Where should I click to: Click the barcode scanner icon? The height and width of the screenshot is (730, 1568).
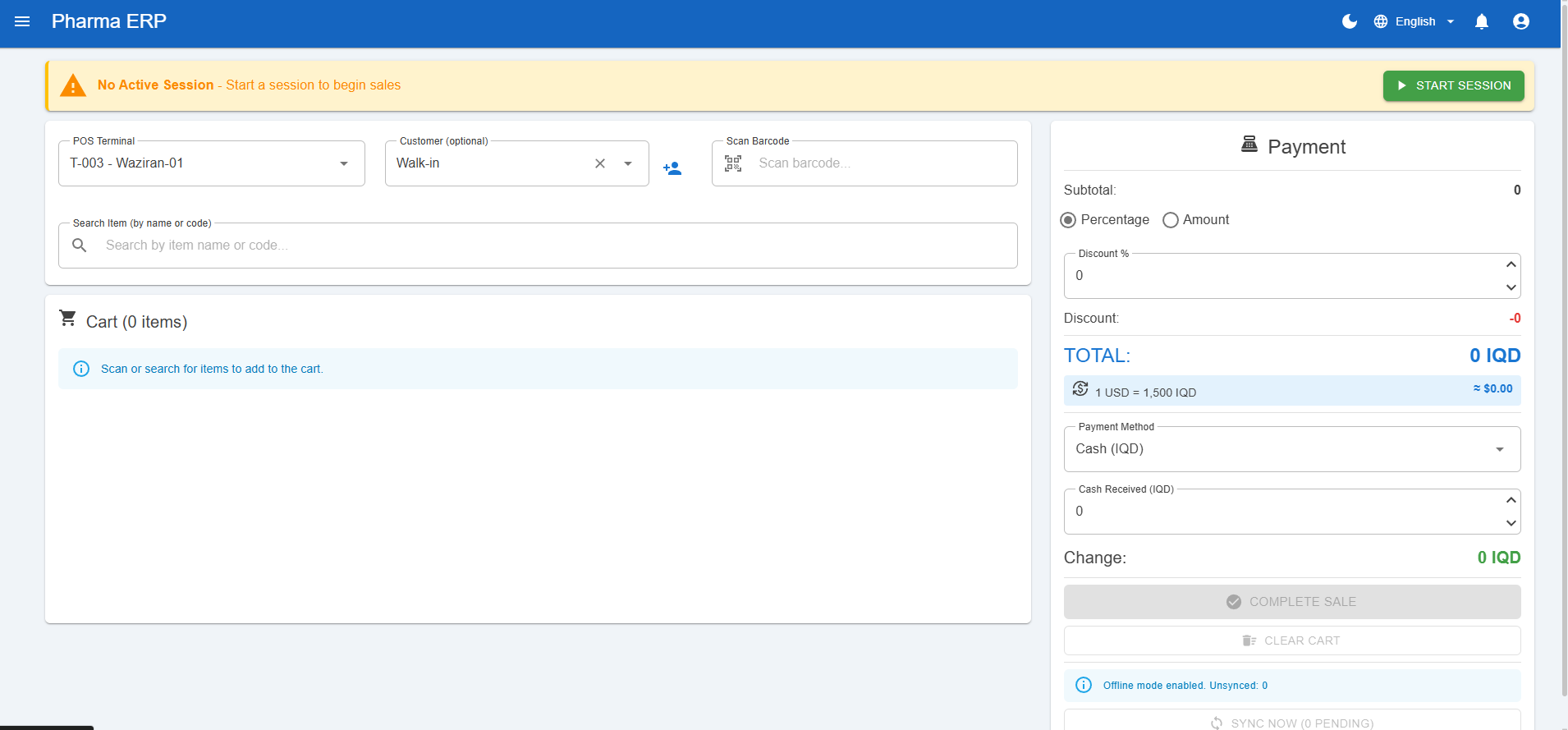tap(733, 163)
